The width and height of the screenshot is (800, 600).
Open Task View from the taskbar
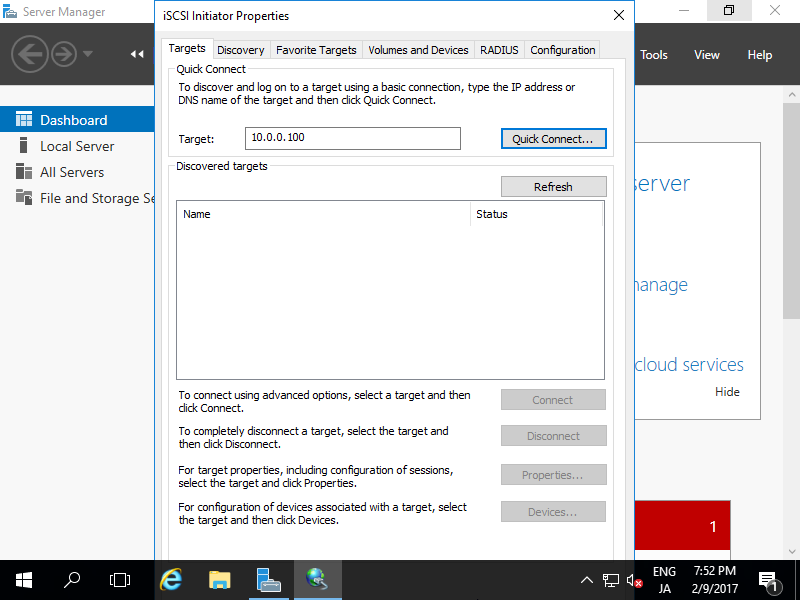(120, 580)
